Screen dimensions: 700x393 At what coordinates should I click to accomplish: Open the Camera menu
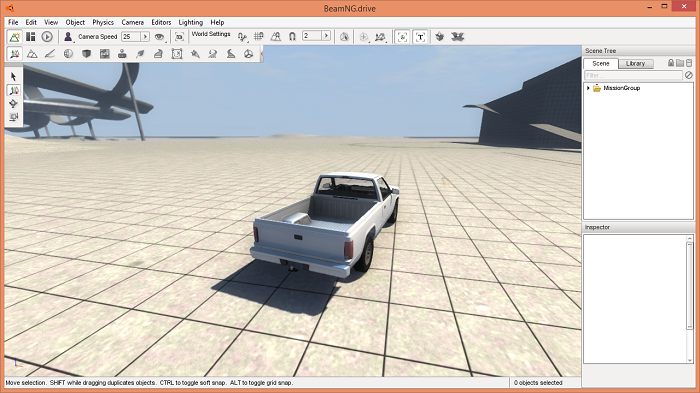(x=133, y=22)
